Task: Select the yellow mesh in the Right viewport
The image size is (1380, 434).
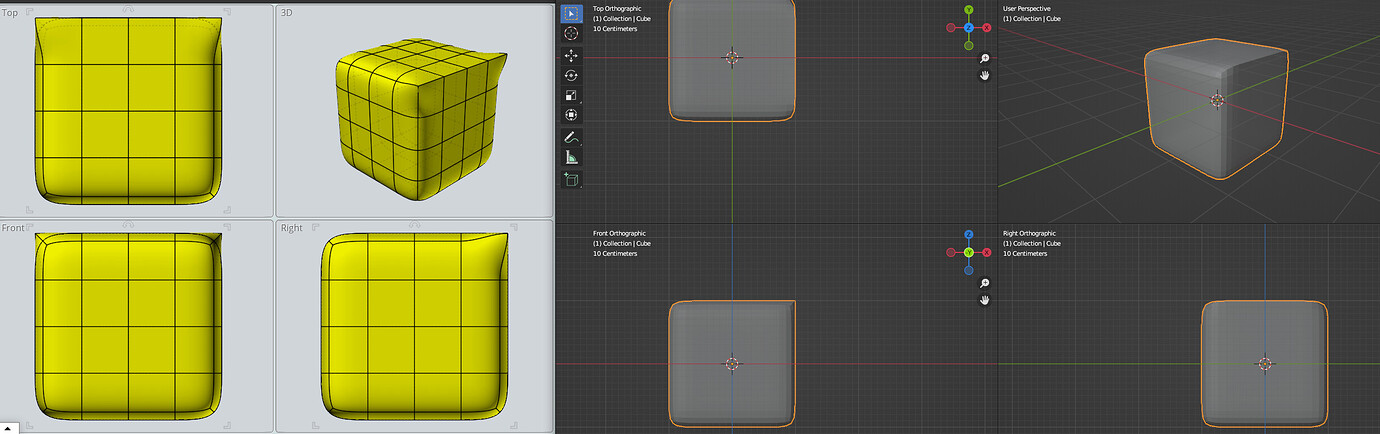Action: (414, 326)
